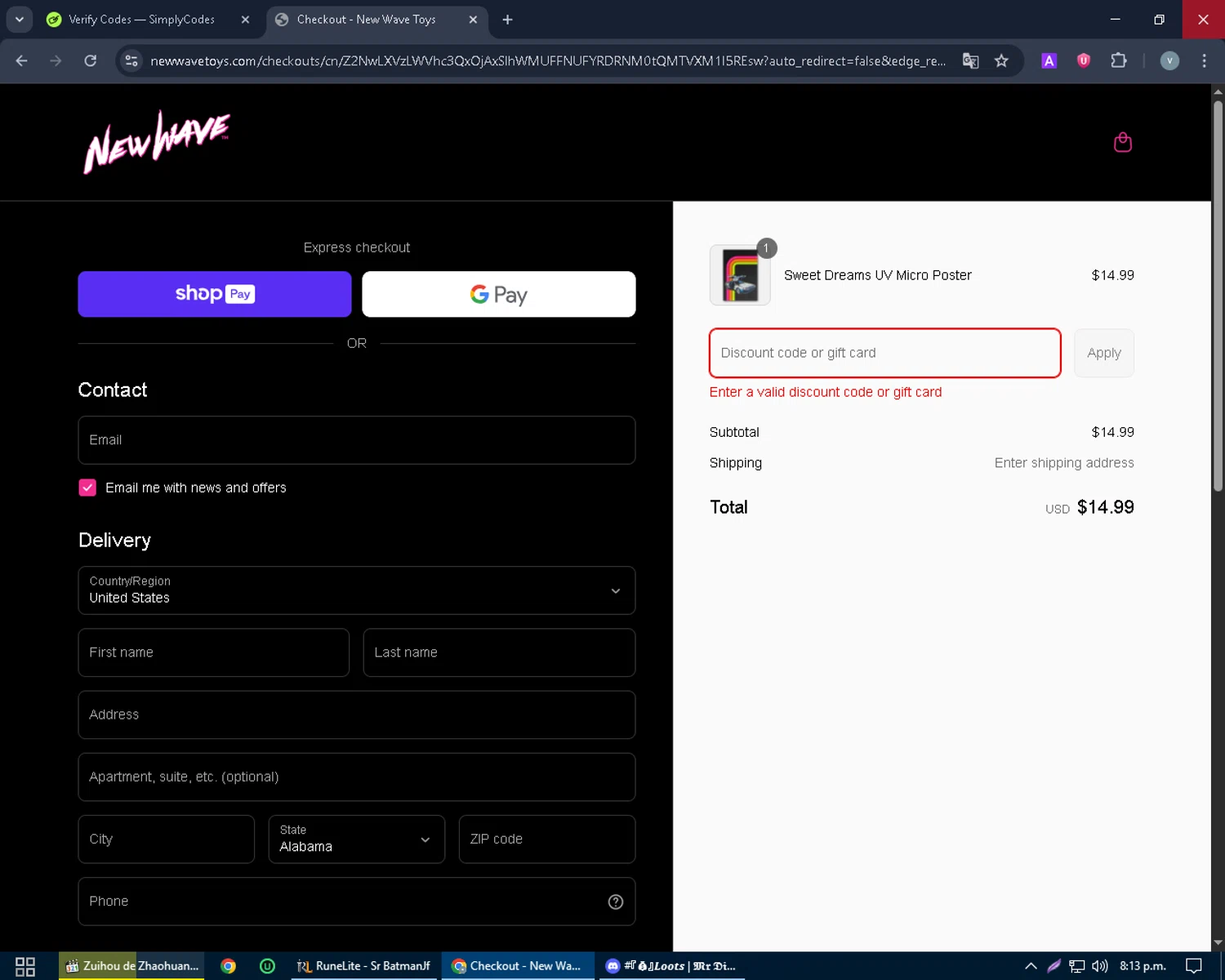
Task: Pay with Shop Pay button
Action: click(x=215, y=294)
